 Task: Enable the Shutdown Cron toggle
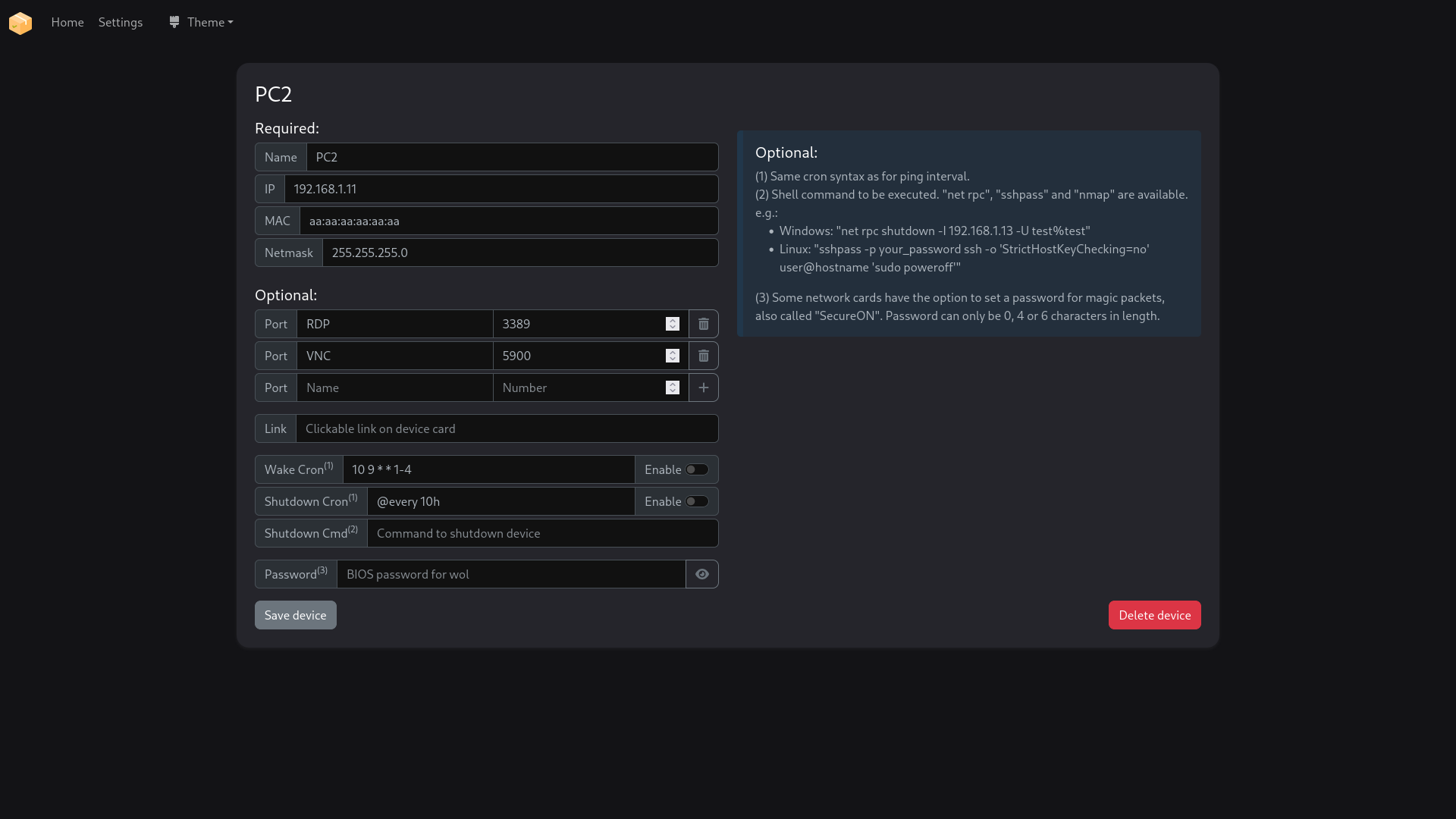[697, 501]
